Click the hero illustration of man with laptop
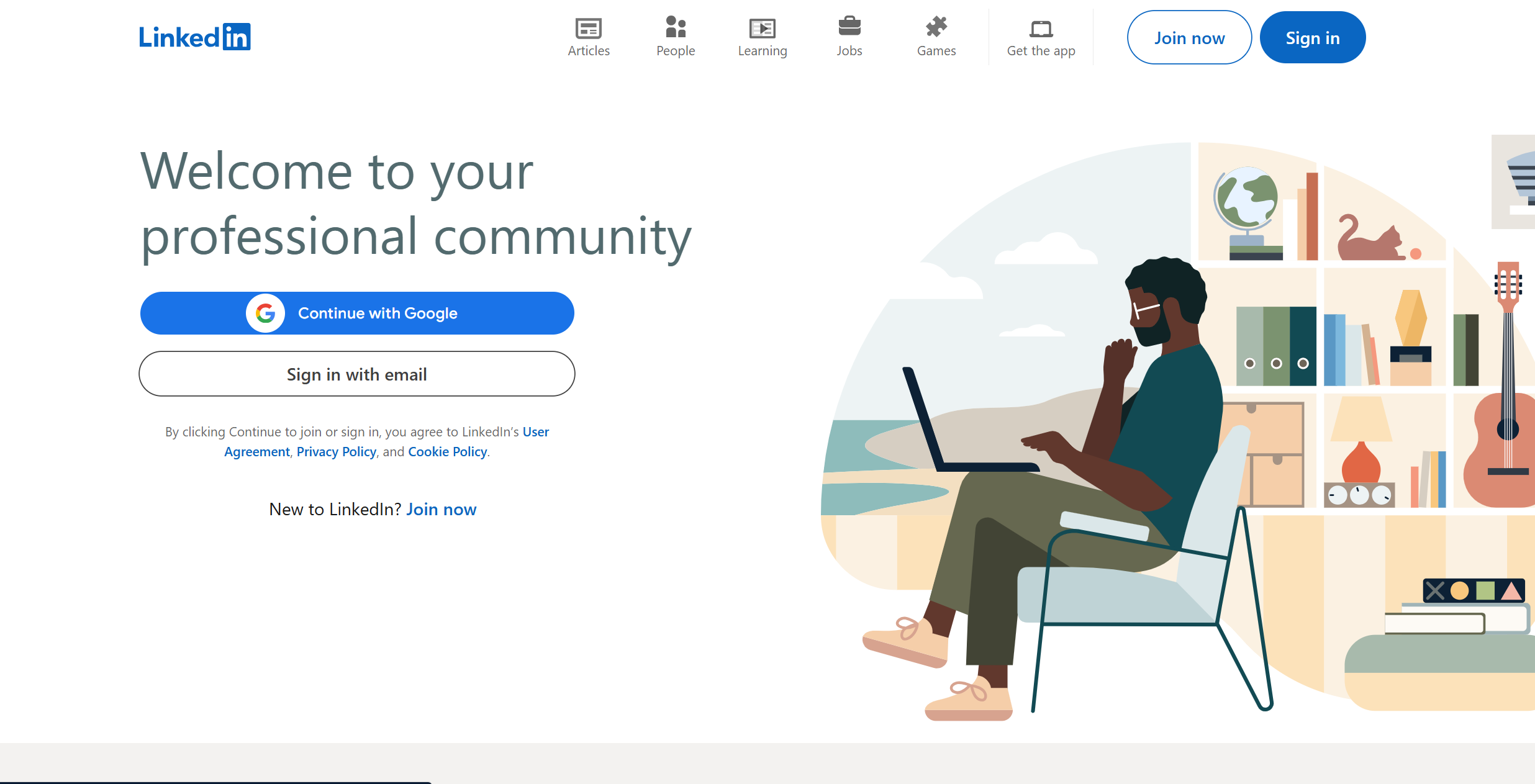Image resolution: width=1535 pixels, height=784 pixels. 1178,428
